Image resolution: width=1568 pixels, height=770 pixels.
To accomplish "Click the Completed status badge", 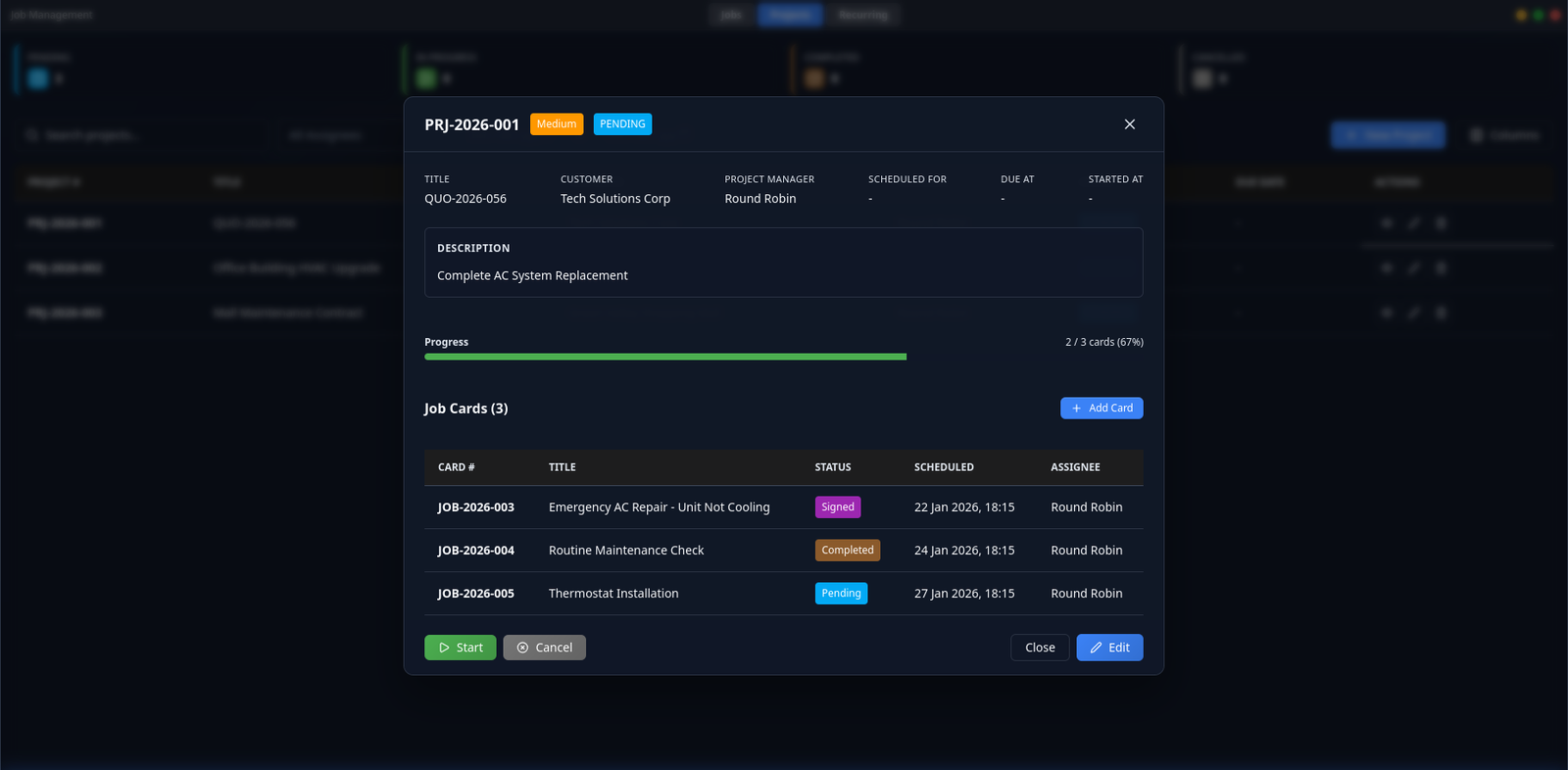I will (847, 551).
